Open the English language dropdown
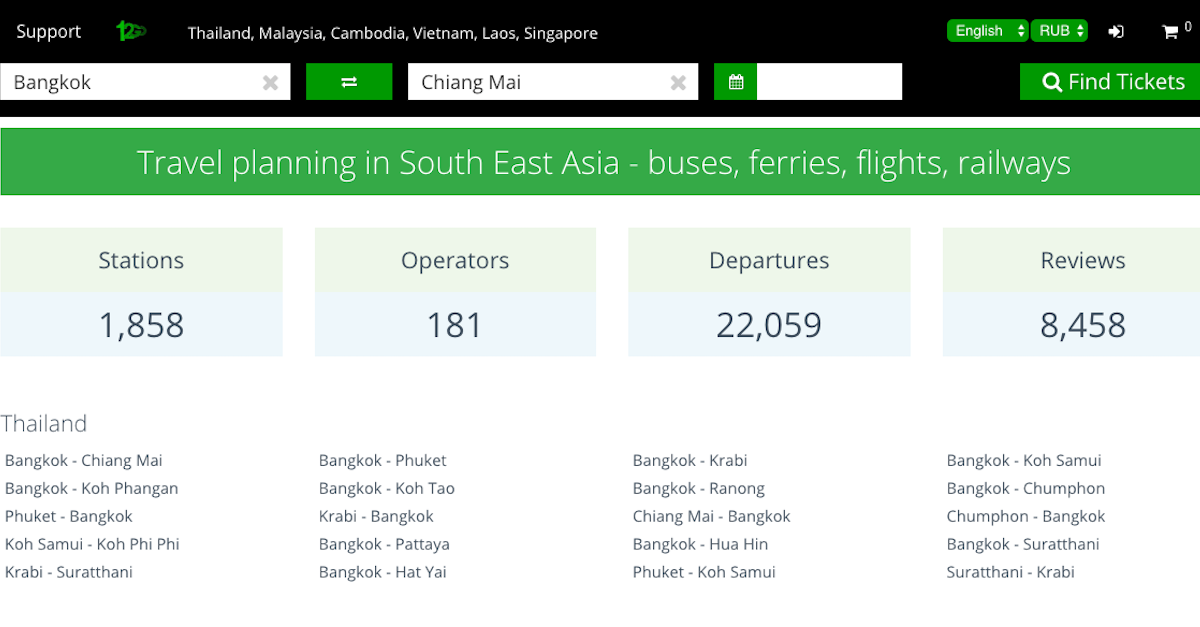The image size is (1200, 627). click(x=987, y=31)
